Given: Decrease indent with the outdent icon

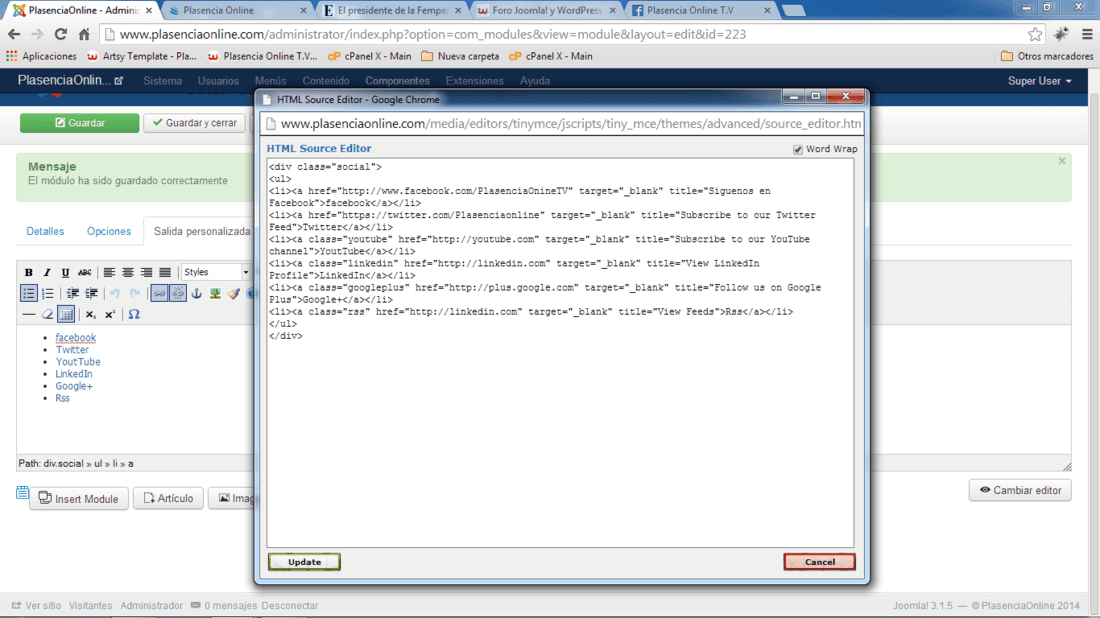Looking at the screenshot, I should [72, 293].
